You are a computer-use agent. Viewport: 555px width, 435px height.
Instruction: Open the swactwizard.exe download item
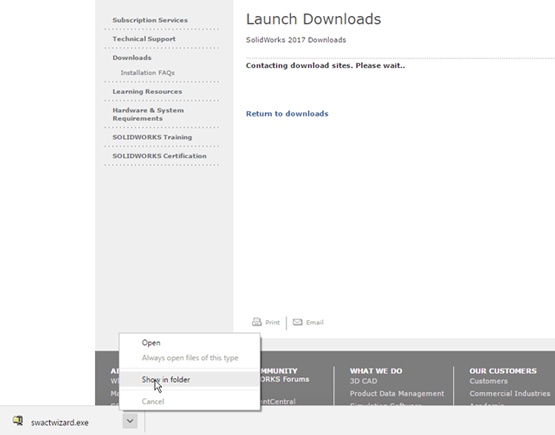(x=60, y=423)
